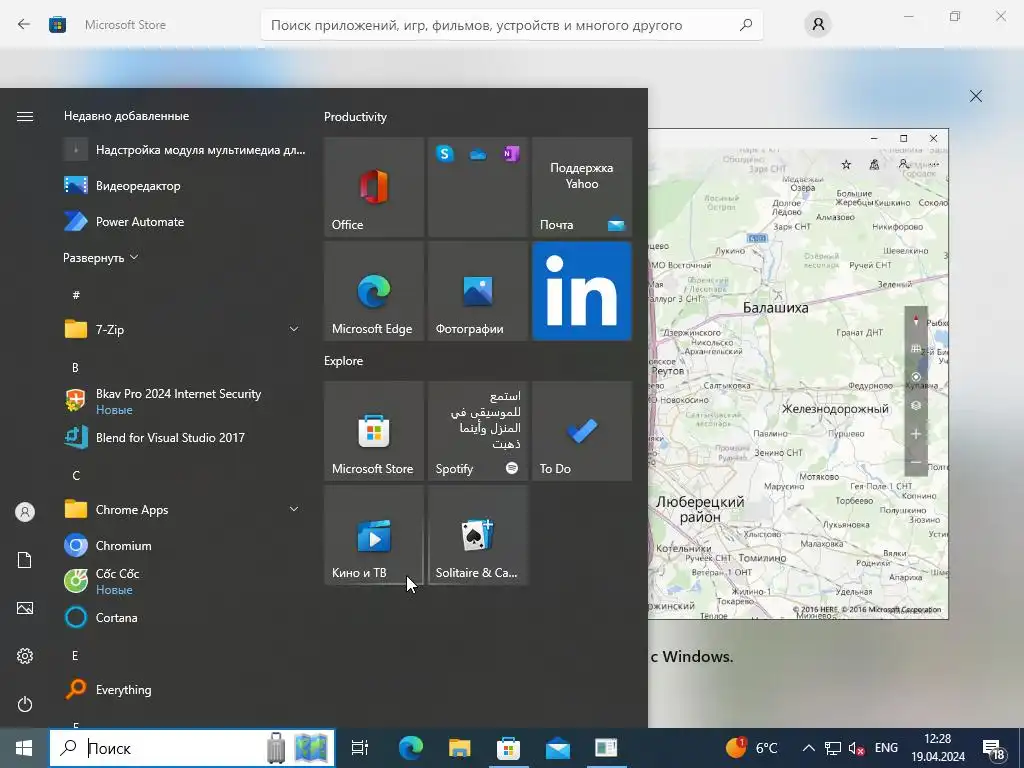The image size is (1024, 768).
Task: Open Task View on taskbar
Action: point(360,748)
